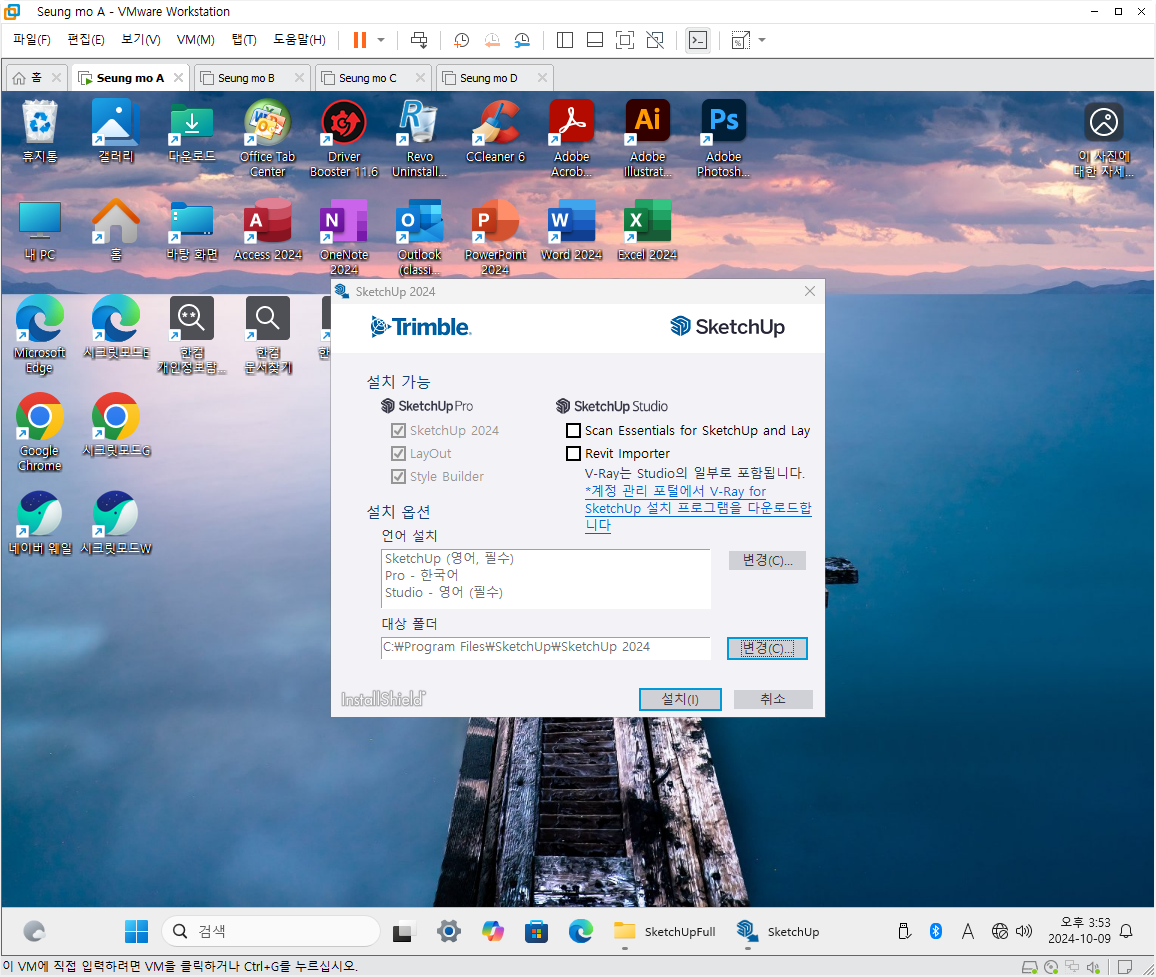The height and width of the screenshot is (977, 1156).
Task: Open OneNote 2024 shortcut
Action: coord(344,237)
